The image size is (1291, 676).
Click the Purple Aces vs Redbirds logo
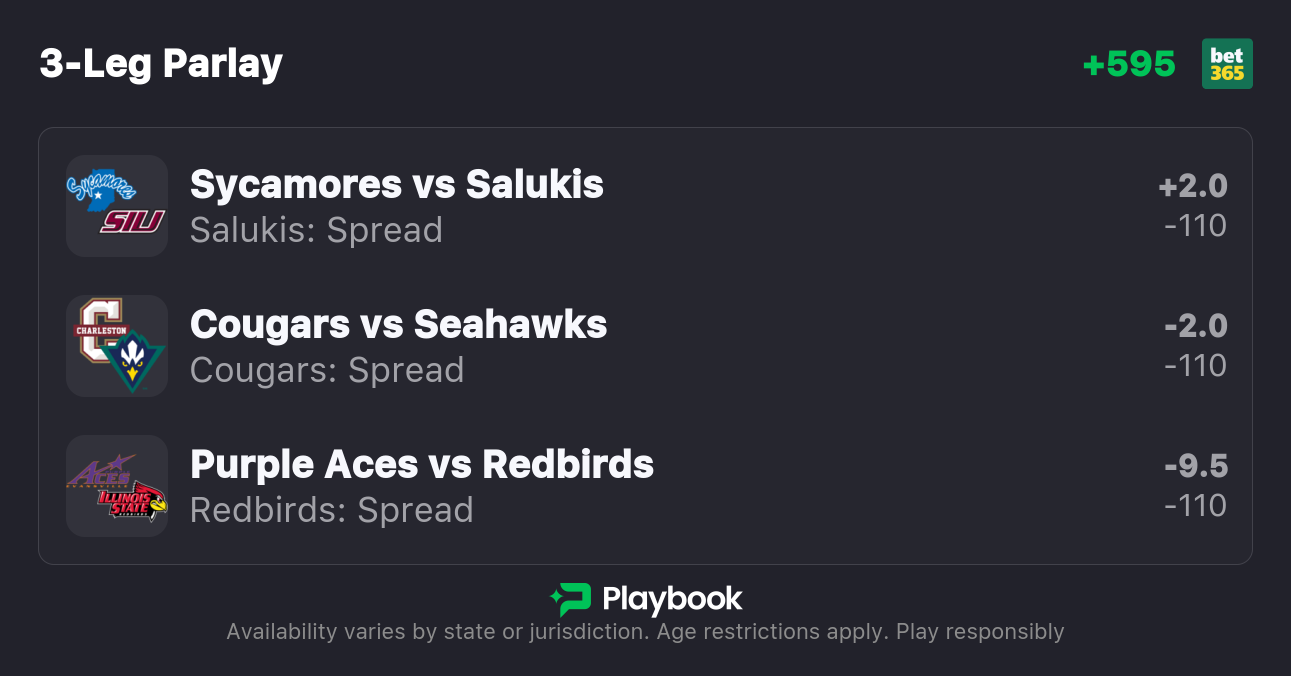click(117, 486)
